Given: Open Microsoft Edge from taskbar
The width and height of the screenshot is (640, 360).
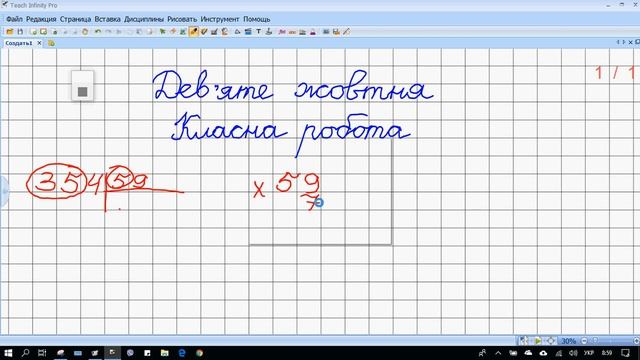Looking at the screenshot, I should click(182, 353).
